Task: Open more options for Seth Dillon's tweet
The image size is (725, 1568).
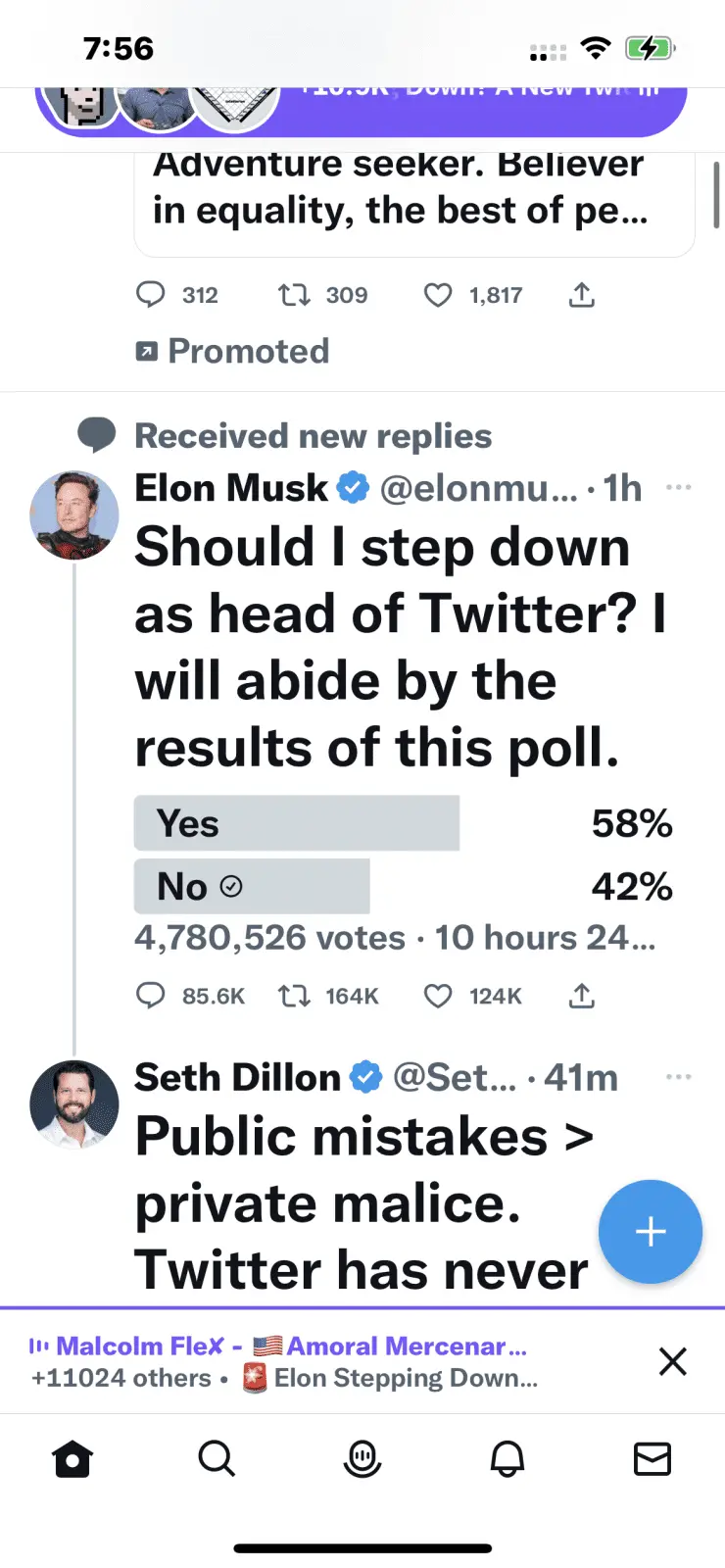Action: coord(678,1077)
